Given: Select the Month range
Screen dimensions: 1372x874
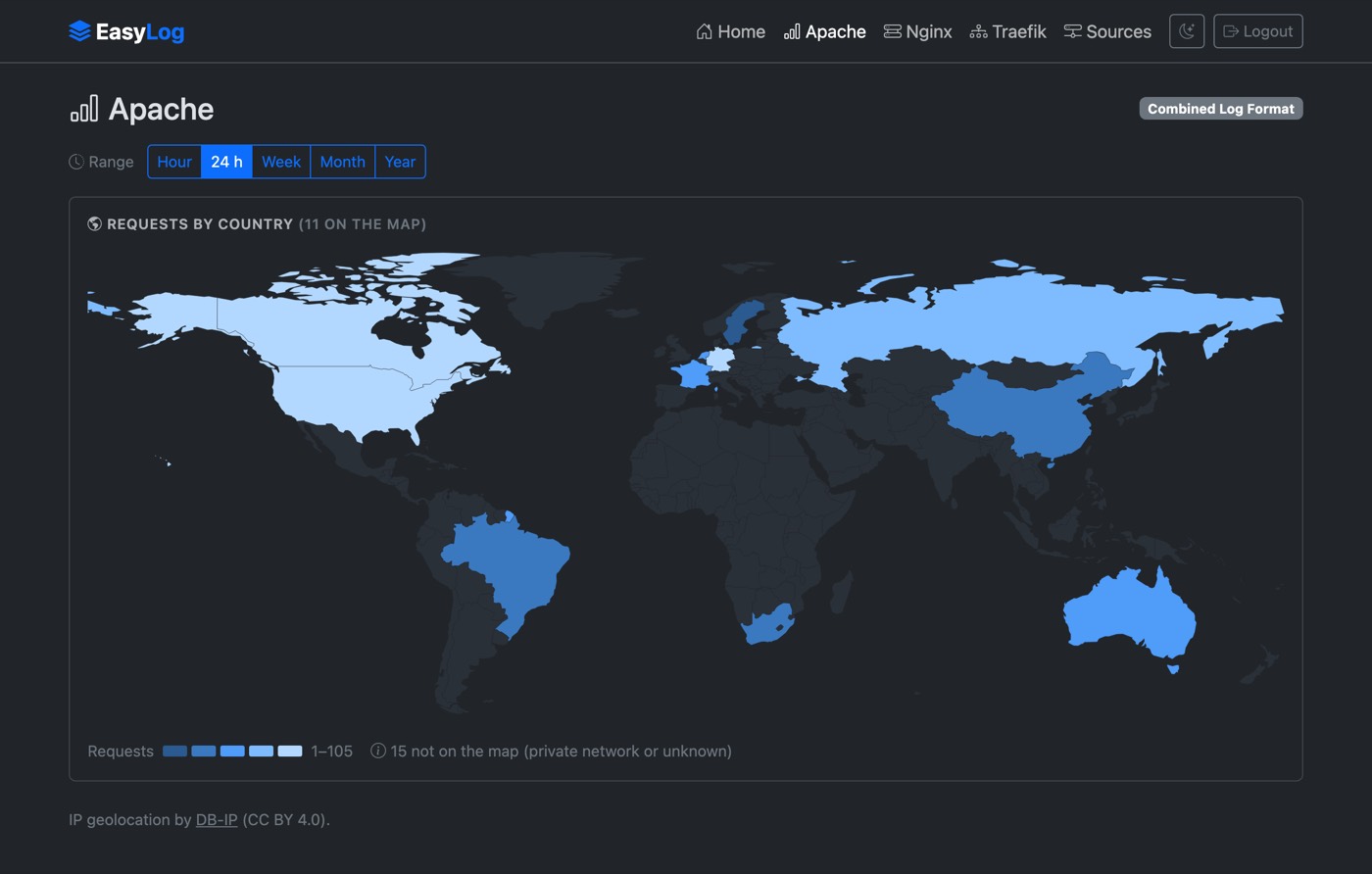Looking at the screenshot, I should 342,162.
